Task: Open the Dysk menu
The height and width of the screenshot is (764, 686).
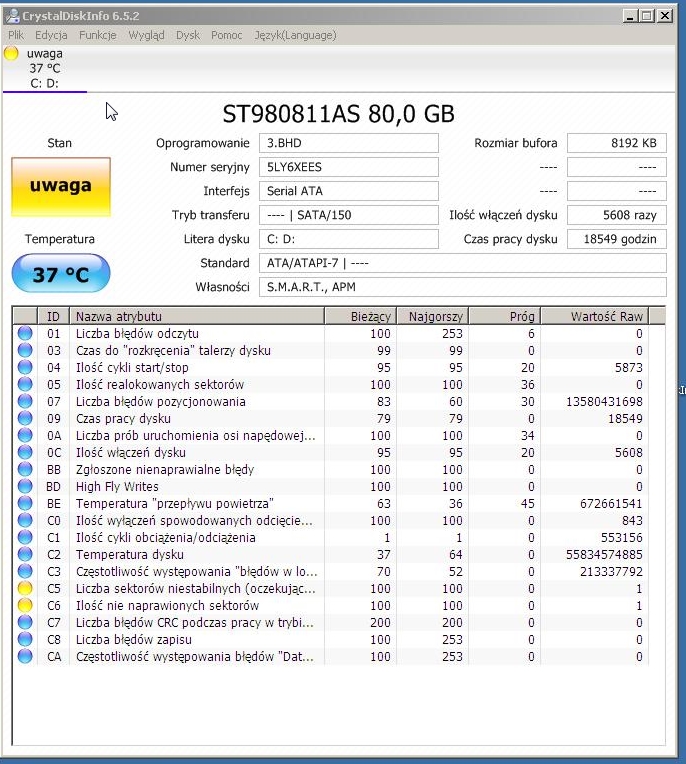Action: click(188, 35)
